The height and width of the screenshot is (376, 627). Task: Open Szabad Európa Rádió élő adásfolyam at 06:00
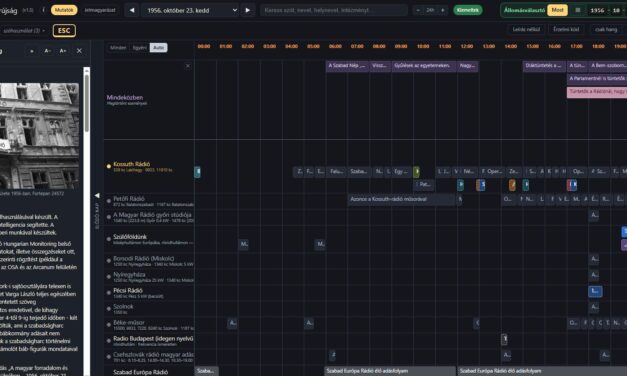point(390,371)
